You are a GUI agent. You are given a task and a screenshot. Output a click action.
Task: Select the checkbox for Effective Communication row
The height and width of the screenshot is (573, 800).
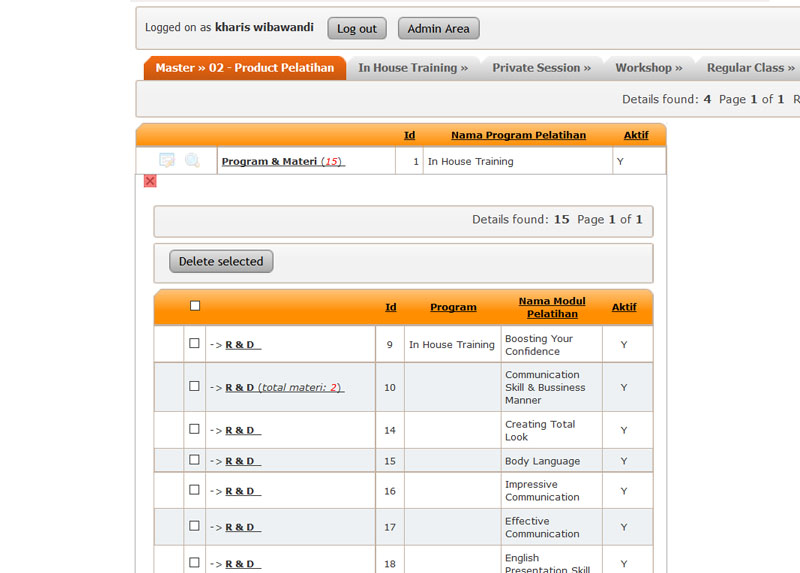pyautogui.click(x=195, y=526)
